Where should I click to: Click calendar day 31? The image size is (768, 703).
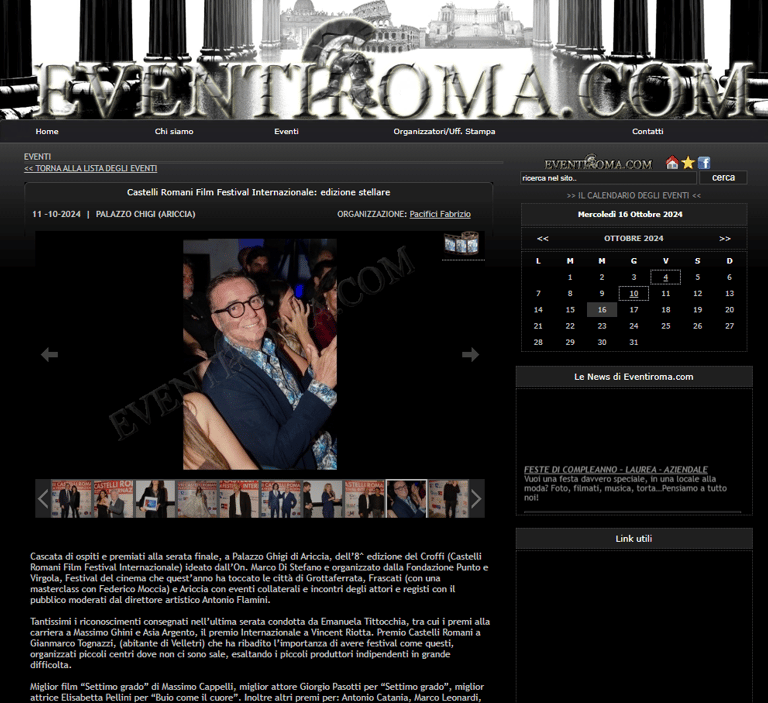pyautogui.click(x=634, y=342)
